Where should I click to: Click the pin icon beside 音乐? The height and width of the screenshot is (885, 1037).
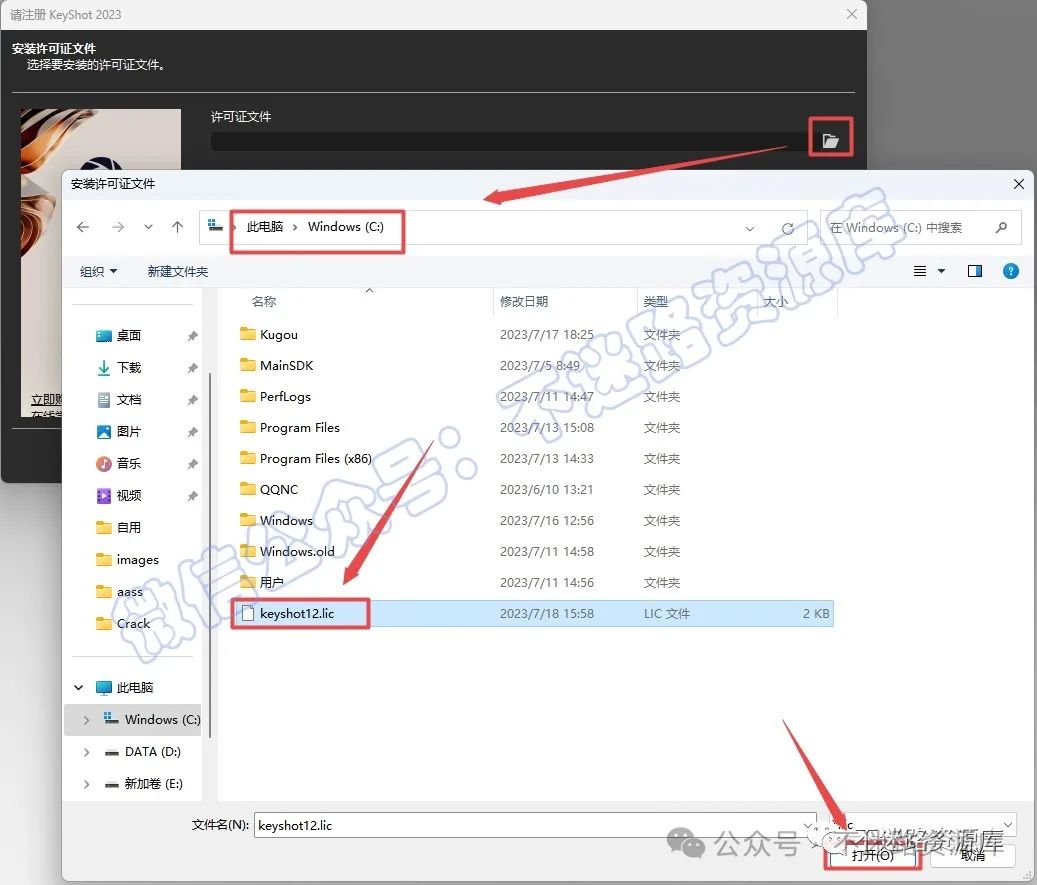point(192,464)
